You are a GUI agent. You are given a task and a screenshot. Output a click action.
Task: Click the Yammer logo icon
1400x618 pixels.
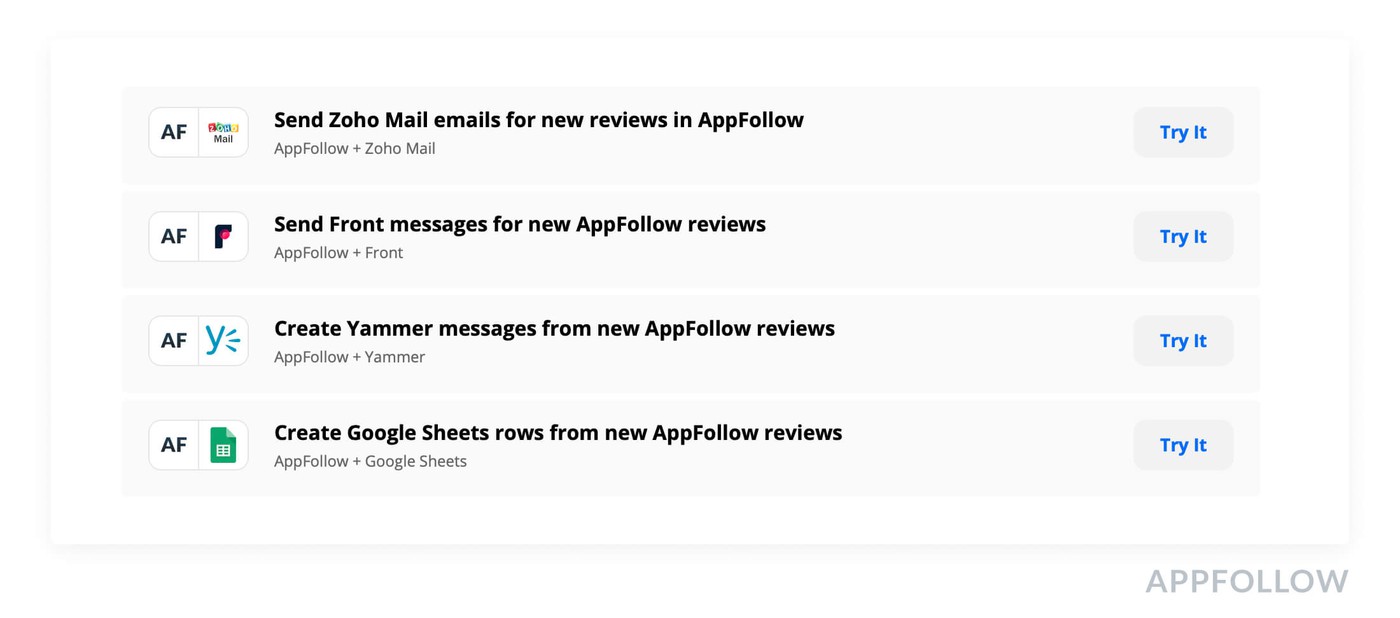pyautogui.click(x=223, y=341)
